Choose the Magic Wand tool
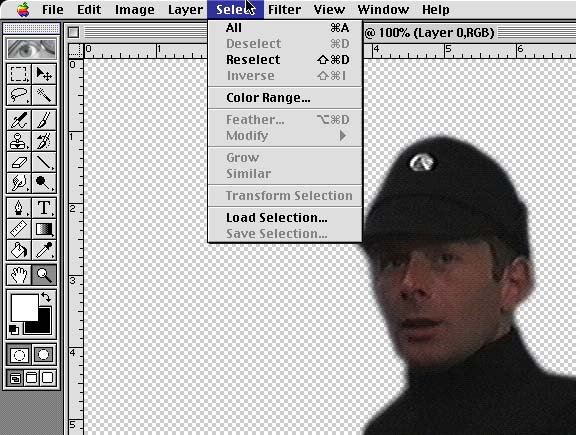The width and height of the screenshot is (576, 435). pos(44,95)
